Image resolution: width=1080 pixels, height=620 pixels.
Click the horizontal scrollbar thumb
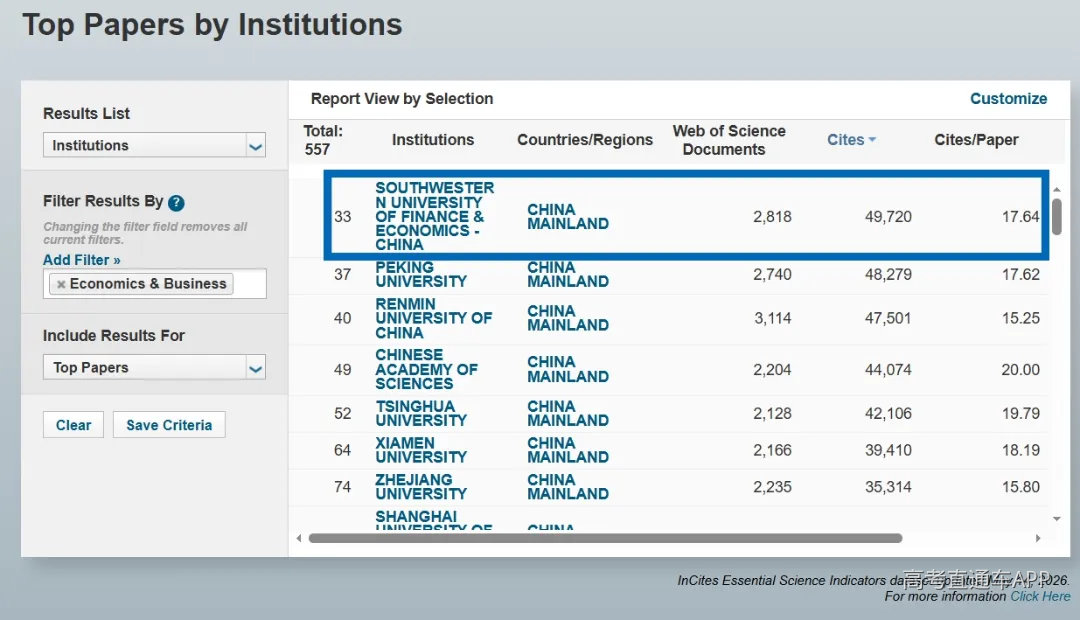[605, 538]
